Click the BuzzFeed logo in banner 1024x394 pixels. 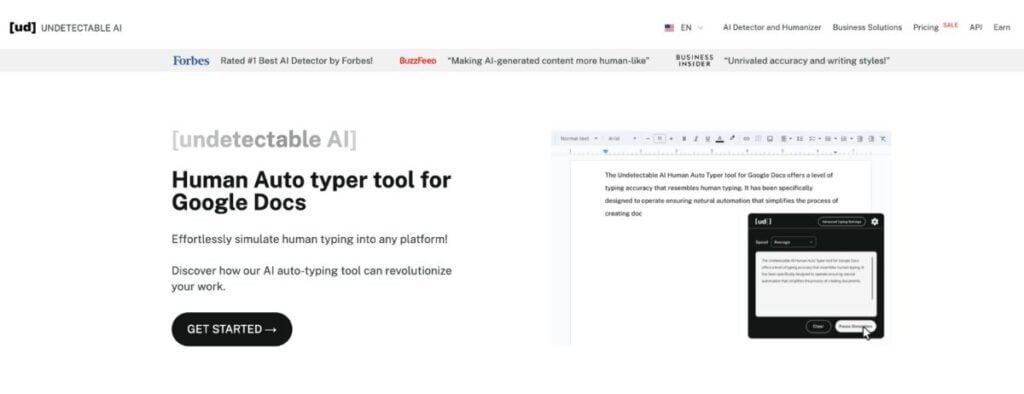pos(417,61)
